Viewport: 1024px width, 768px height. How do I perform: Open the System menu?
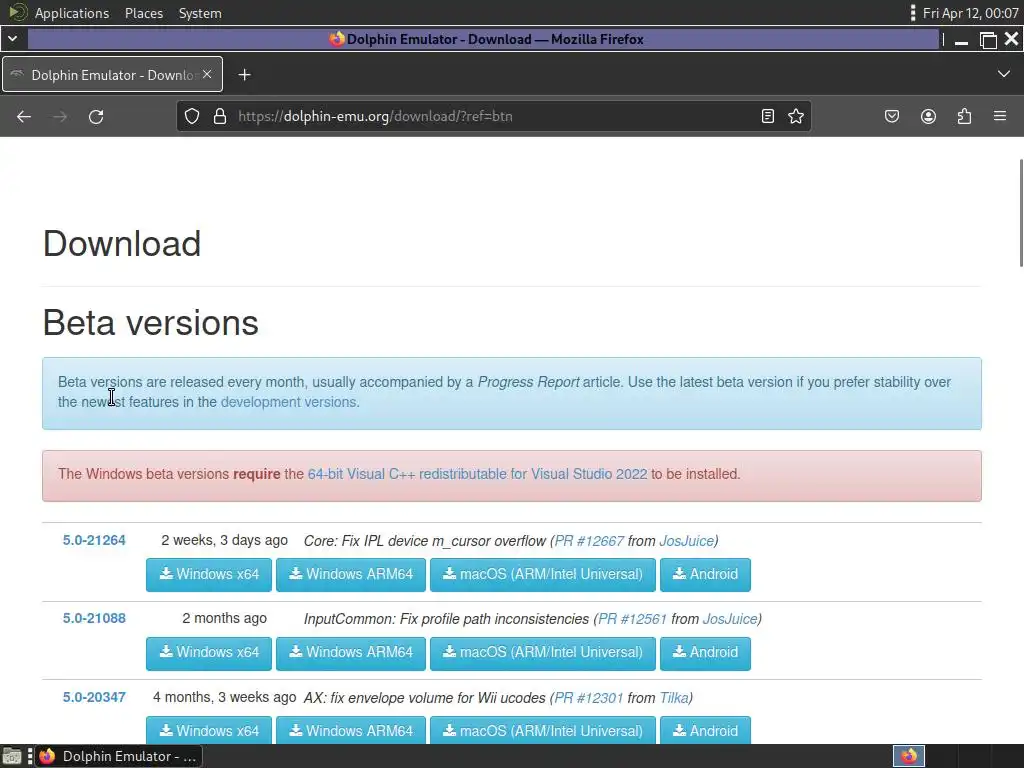click(200, 13)
